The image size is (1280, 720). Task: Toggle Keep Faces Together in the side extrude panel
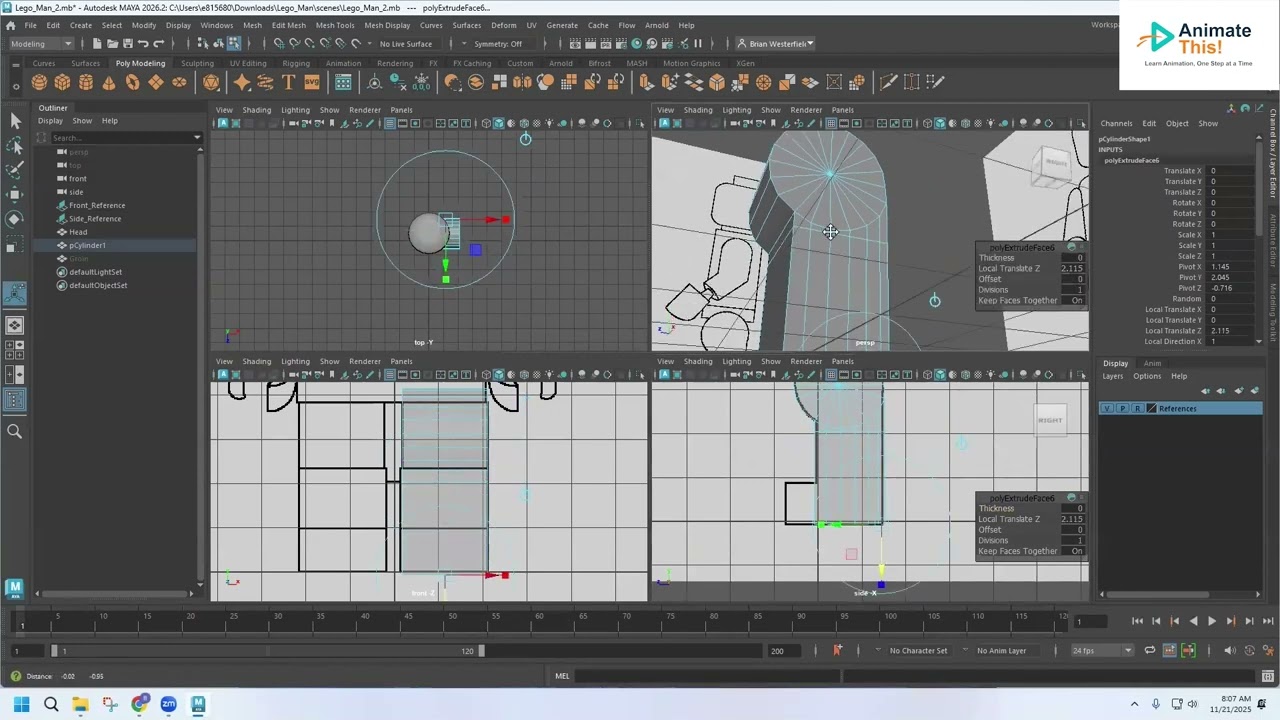(x=1076, y=551)
